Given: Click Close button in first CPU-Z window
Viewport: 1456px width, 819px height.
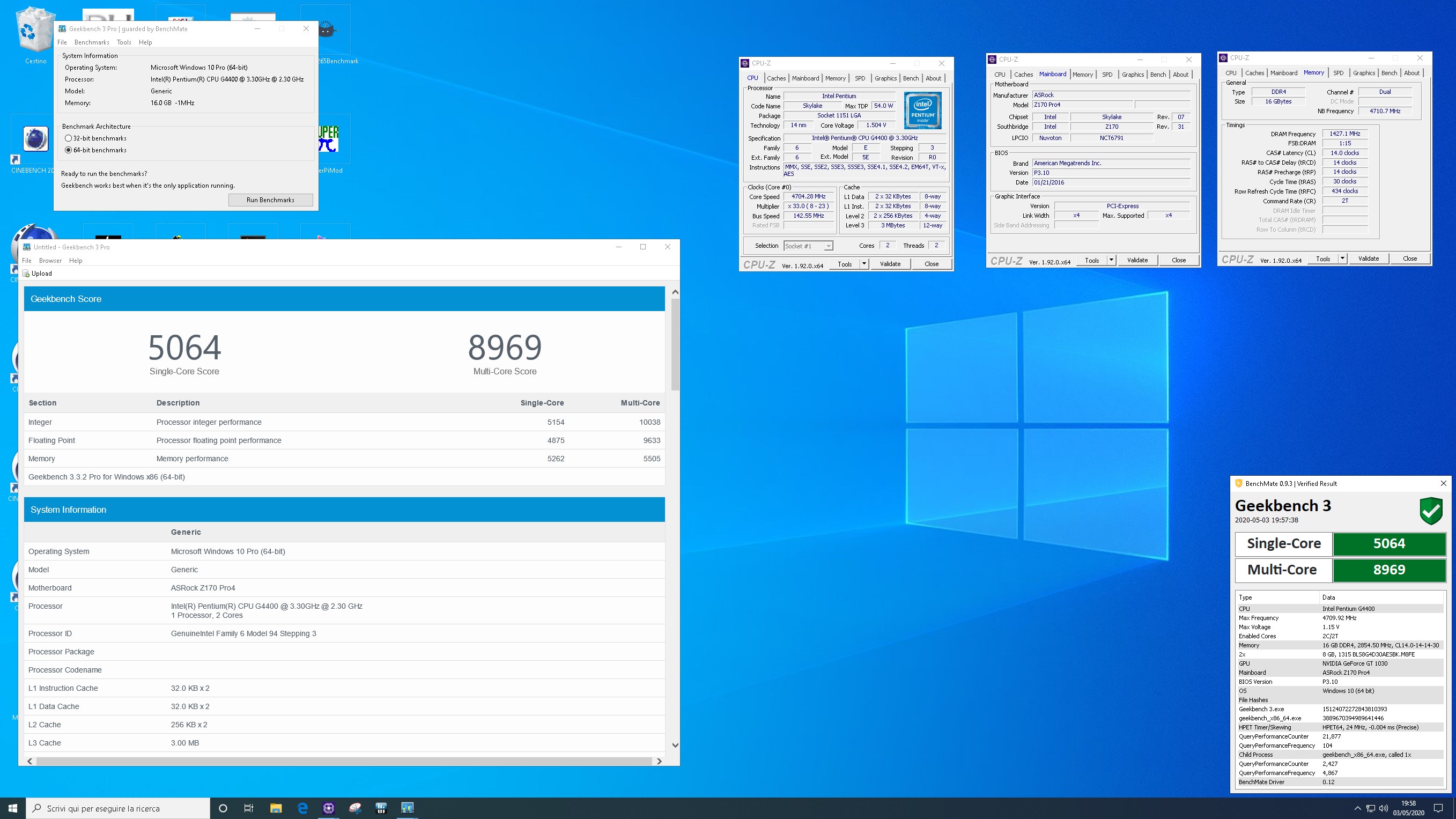Looking at the screenshot, I should point(932,264).
